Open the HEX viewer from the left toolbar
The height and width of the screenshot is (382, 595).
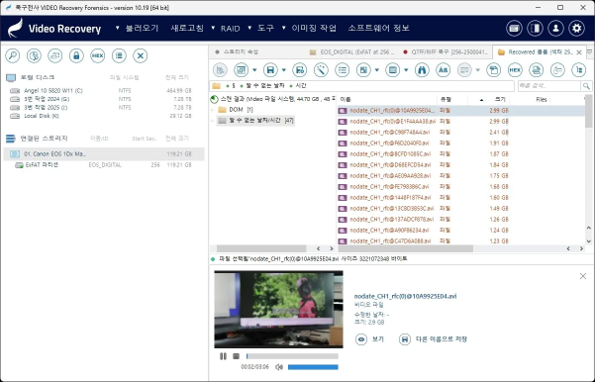click(98, 56)
